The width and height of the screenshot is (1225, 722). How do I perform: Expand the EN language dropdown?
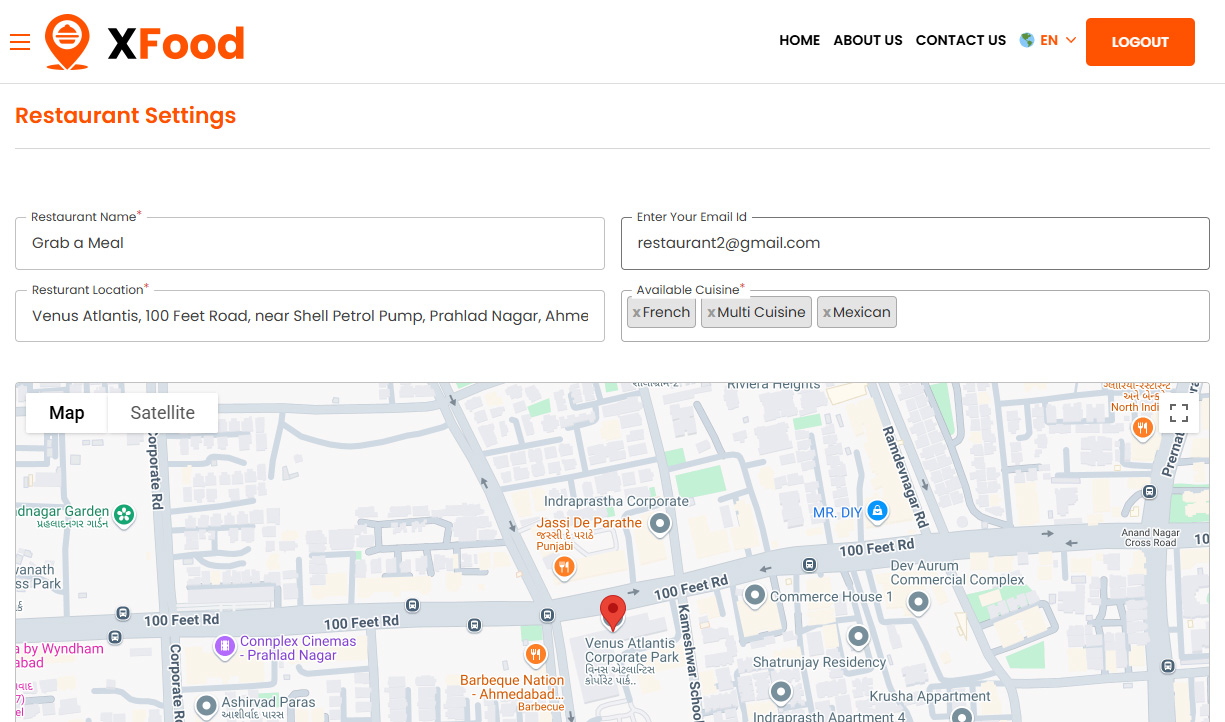[x=1048, y=41]
